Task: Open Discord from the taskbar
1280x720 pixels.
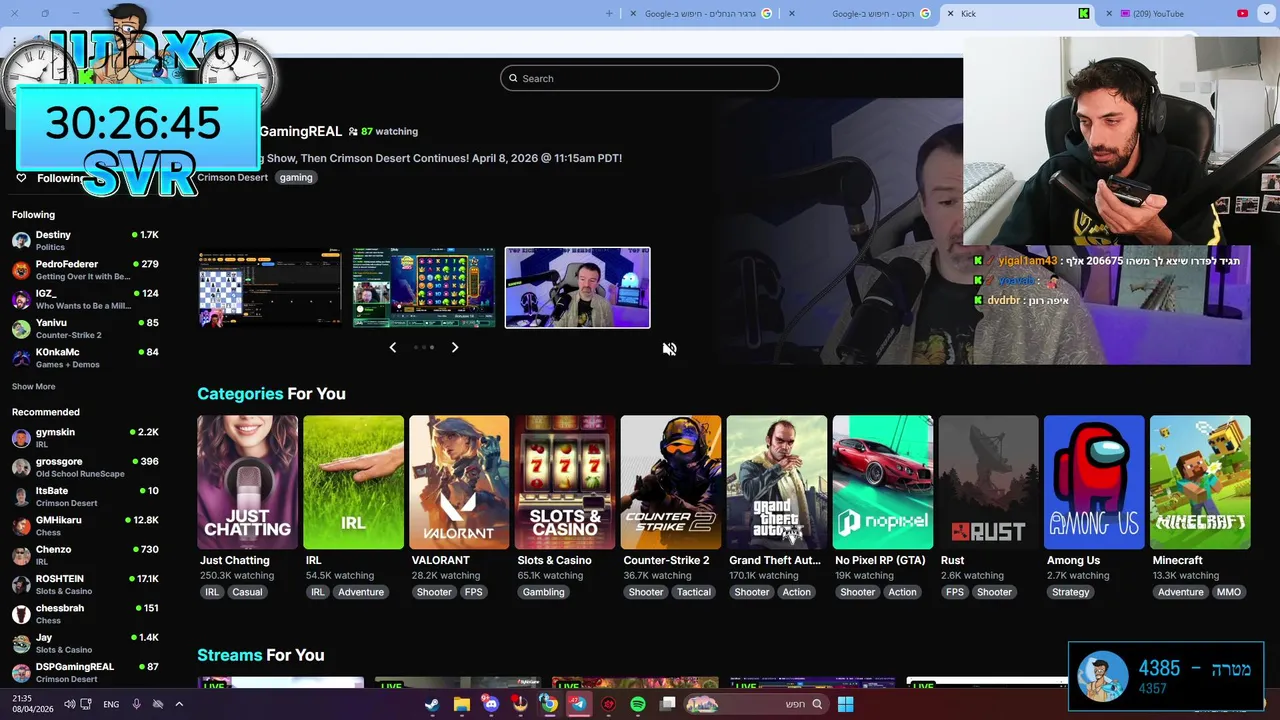Action: [x=490, y=704]
